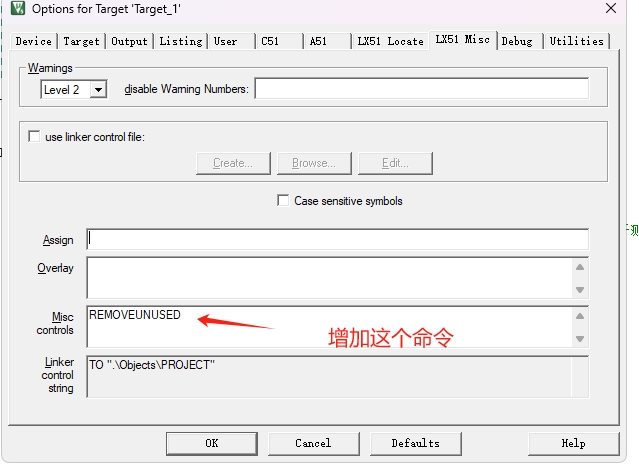Screen dimensions: 639x468
Task: Click the disable Warning Numbers field
Action: coord(421,88)
